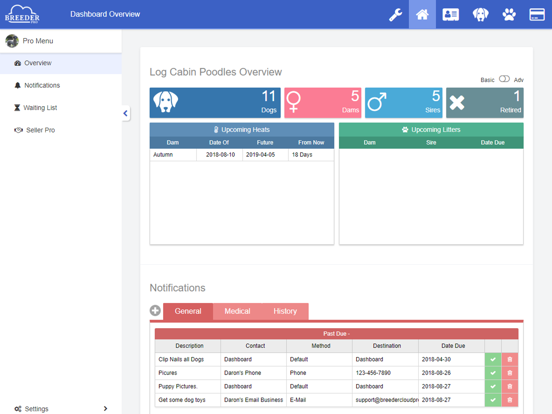Click the Daron's Email Business contact cell
552x414 pixels.
[253, 400]
